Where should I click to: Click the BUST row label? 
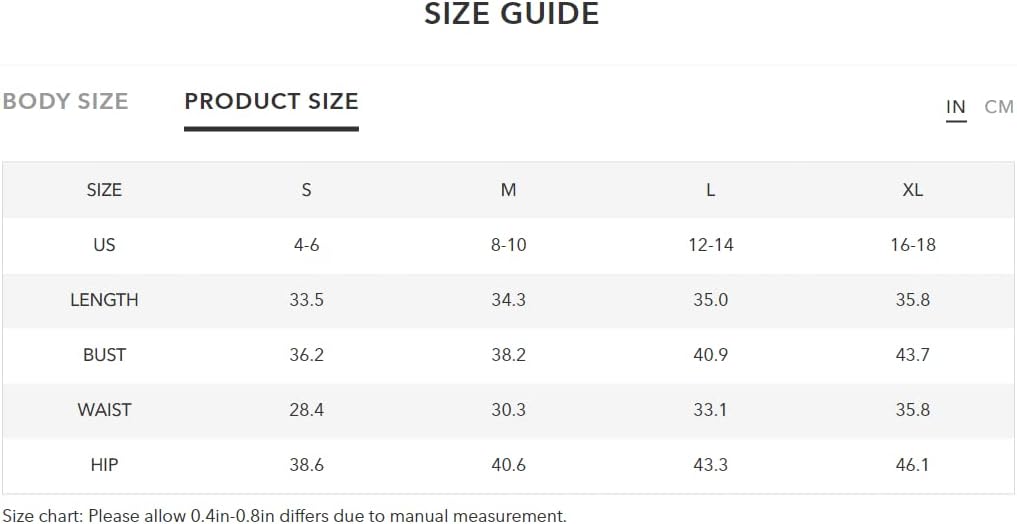tap(104, 355)
